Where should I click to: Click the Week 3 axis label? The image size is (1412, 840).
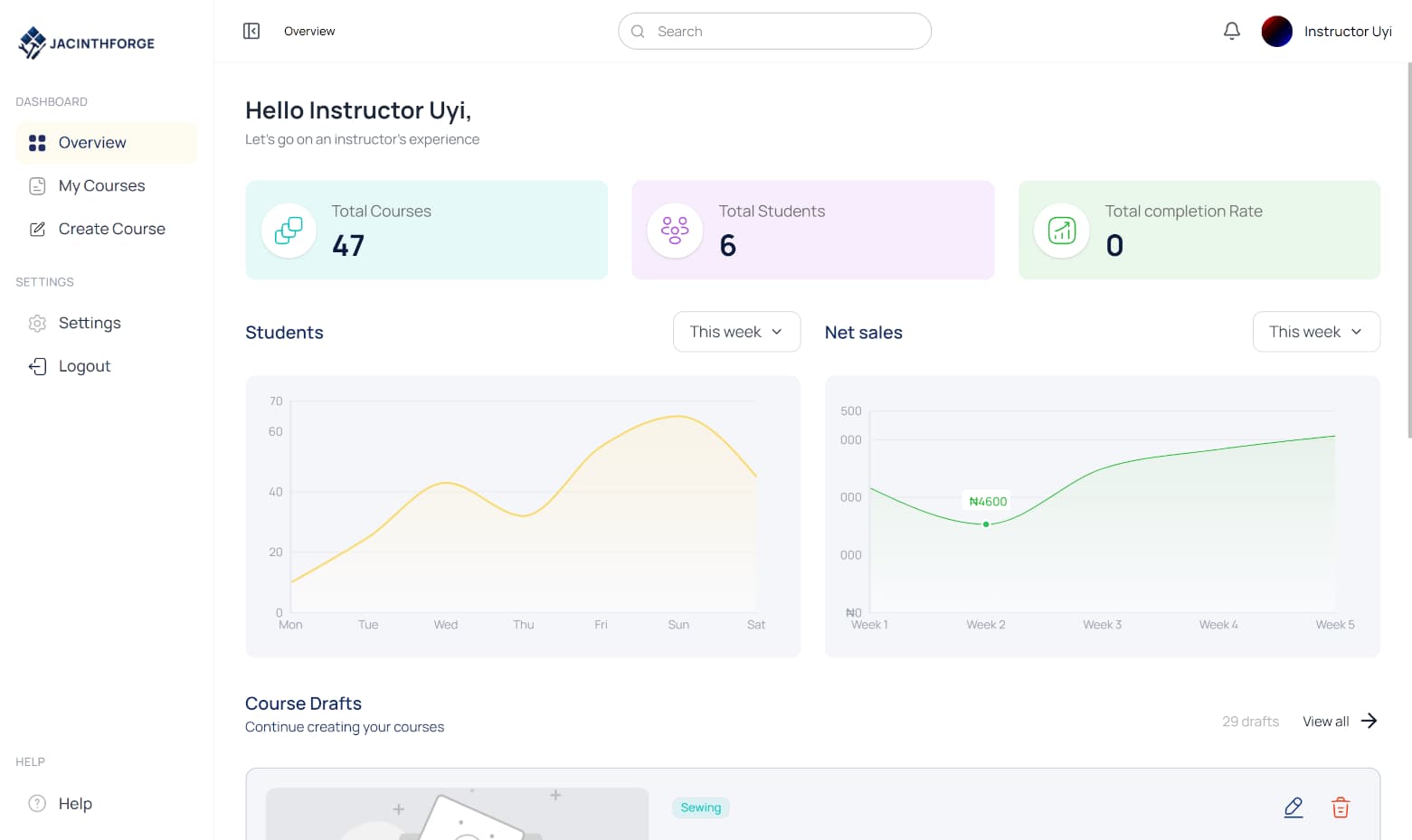pyautogui.click(x=1103, y=625)
